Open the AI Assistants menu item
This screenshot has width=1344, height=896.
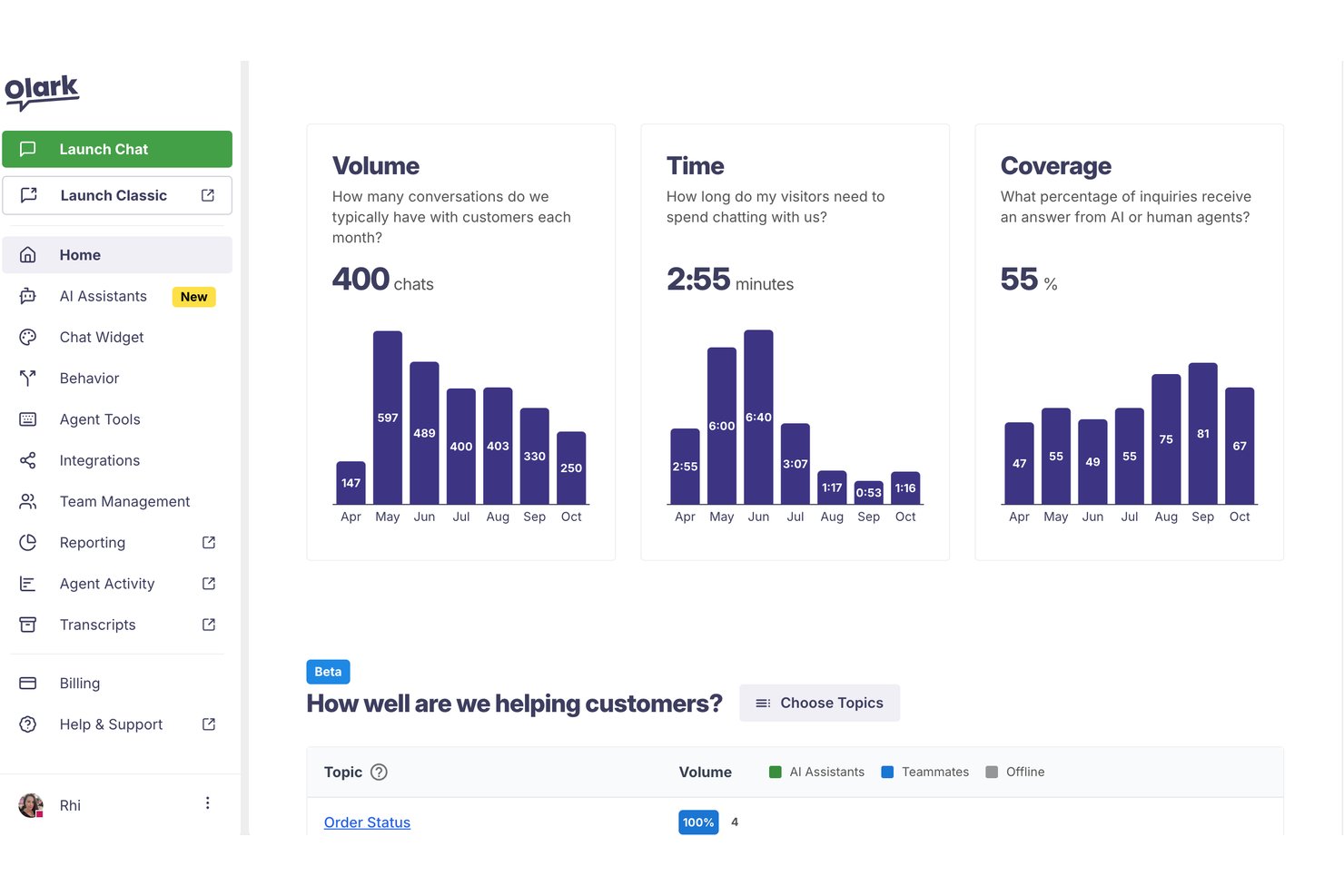(117, 296)
